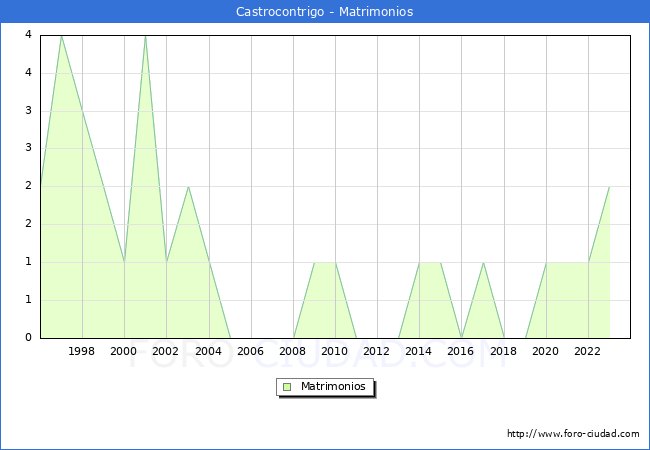Click the 2001 peak data point
This screenshot has height=450, width=650.
[x=146, y=36]
